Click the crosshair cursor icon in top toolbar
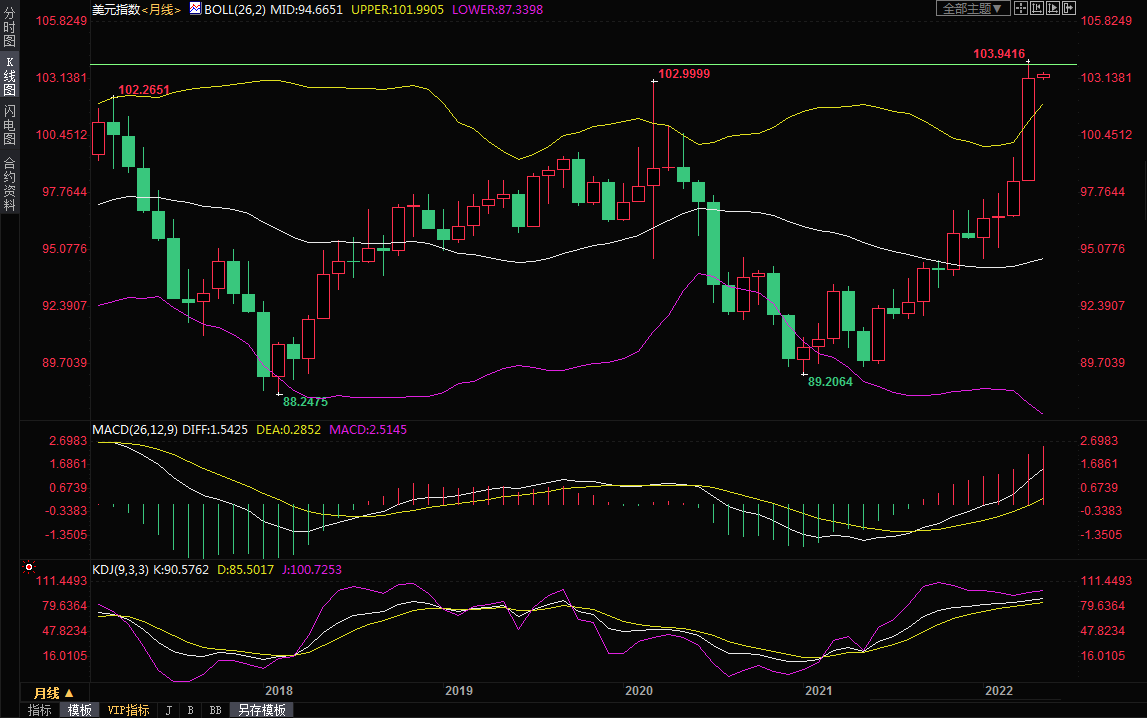Viewport: 1147px width, 718px height. tap(1021, 8)
